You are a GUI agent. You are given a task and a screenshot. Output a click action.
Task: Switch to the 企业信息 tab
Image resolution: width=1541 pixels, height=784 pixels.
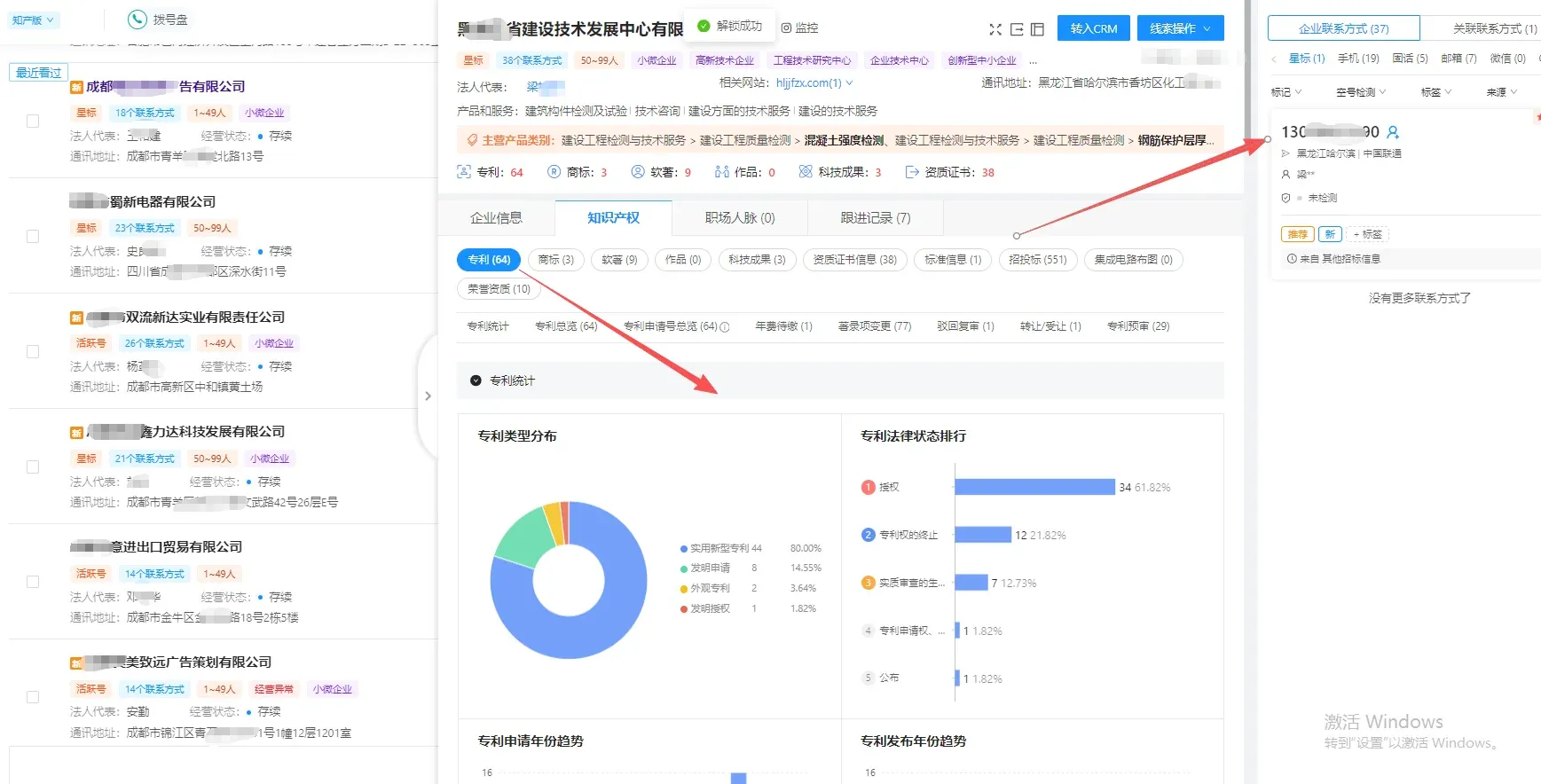tap(496, 218)
